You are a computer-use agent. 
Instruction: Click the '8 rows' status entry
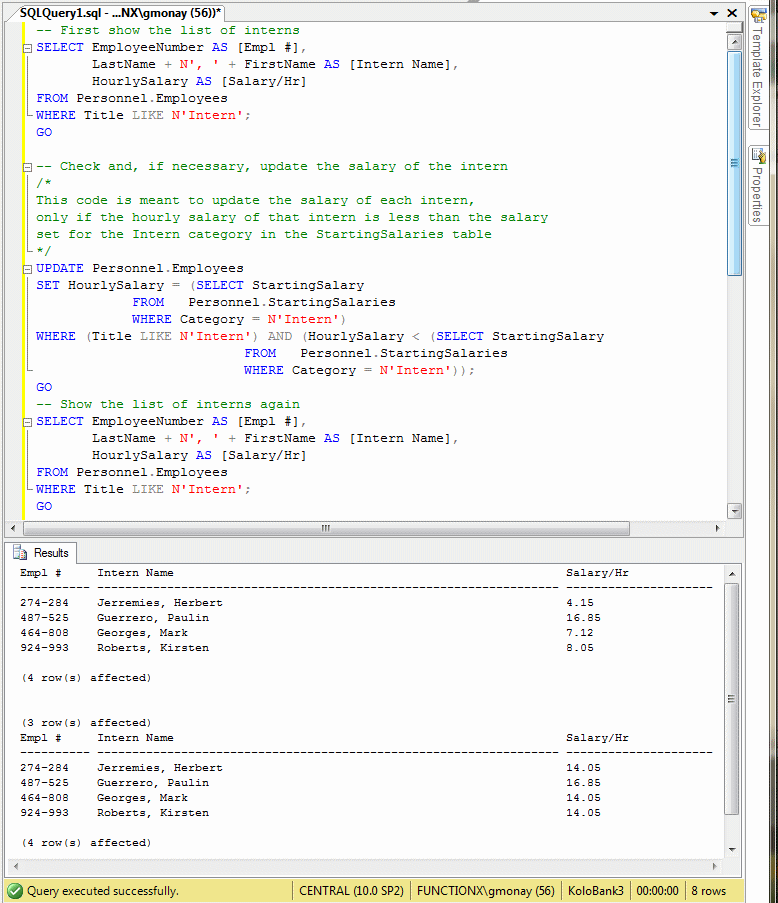(x=708, y=891)
